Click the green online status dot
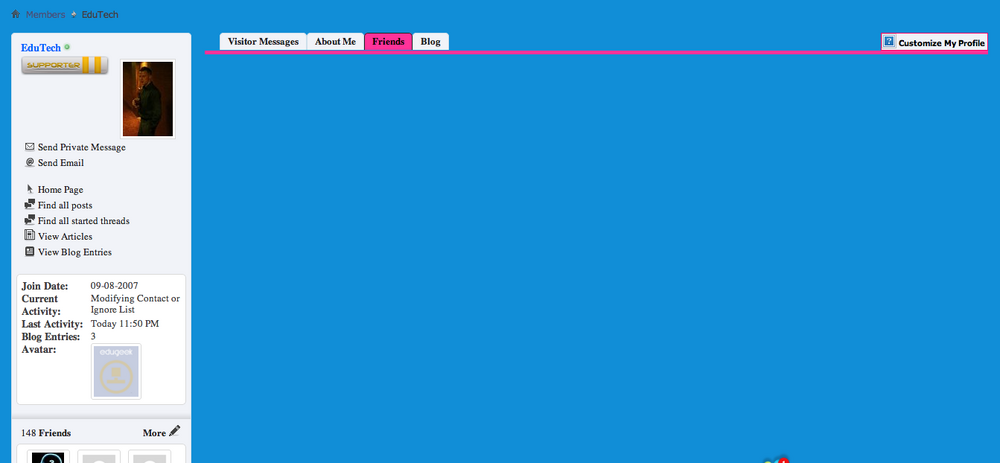 [67, 47]
